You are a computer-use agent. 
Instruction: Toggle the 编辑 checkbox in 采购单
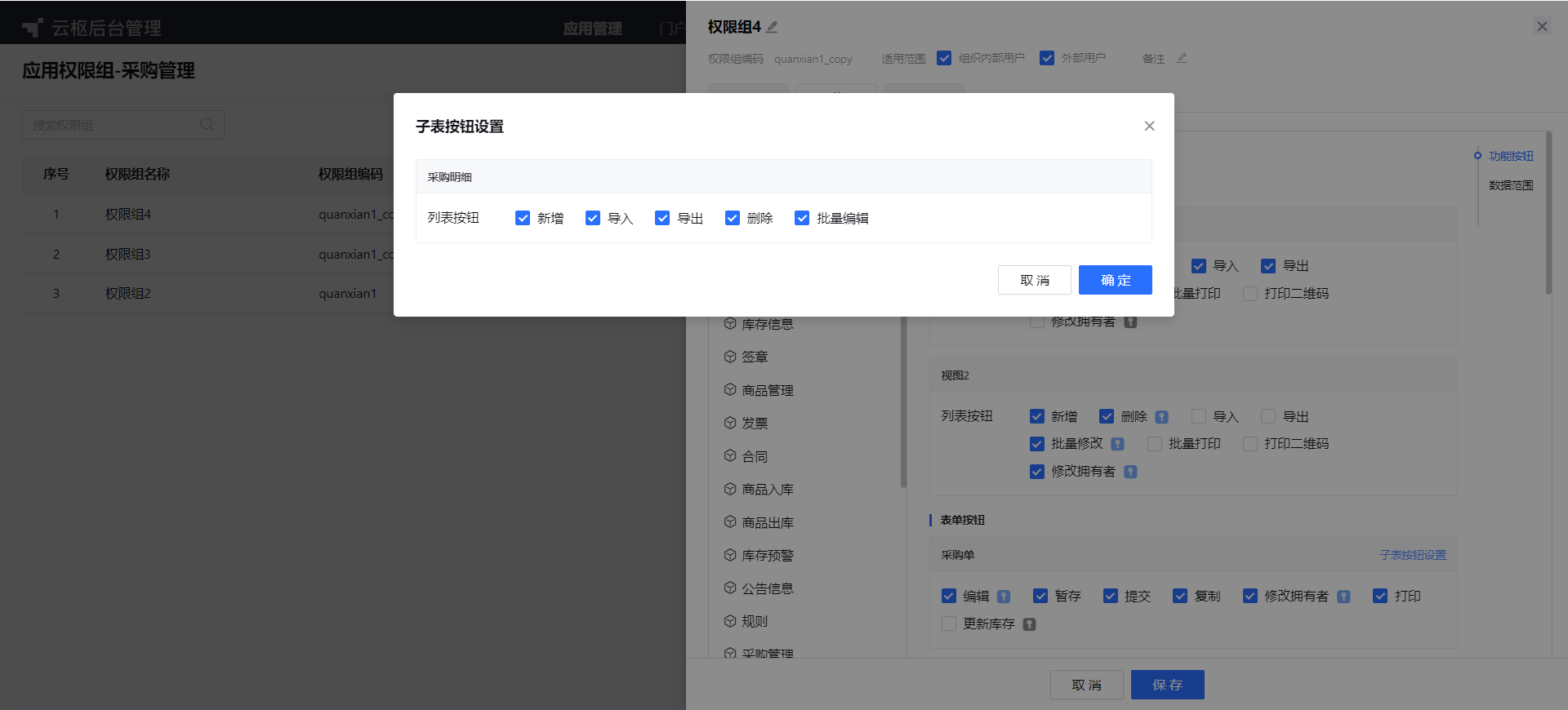point(949,596)
